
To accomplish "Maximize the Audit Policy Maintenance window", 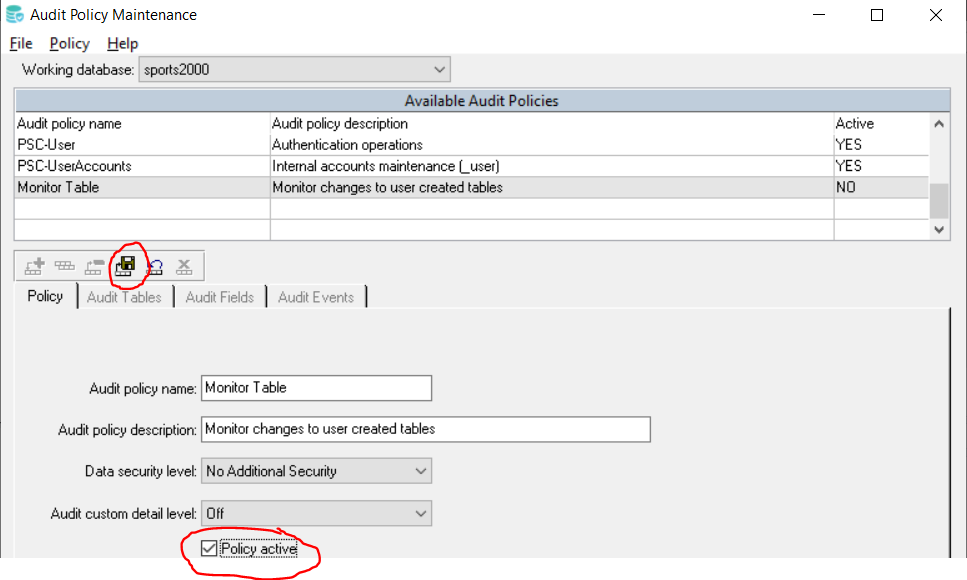I will pos(877,15).
